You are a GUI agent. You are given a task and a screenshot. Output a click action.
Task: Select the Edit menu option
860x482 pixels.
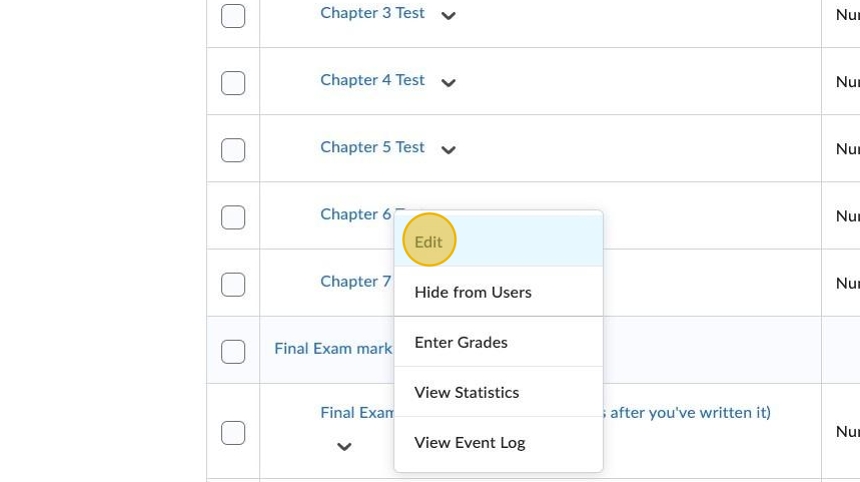pyautogui.click(x=429, y=242)
